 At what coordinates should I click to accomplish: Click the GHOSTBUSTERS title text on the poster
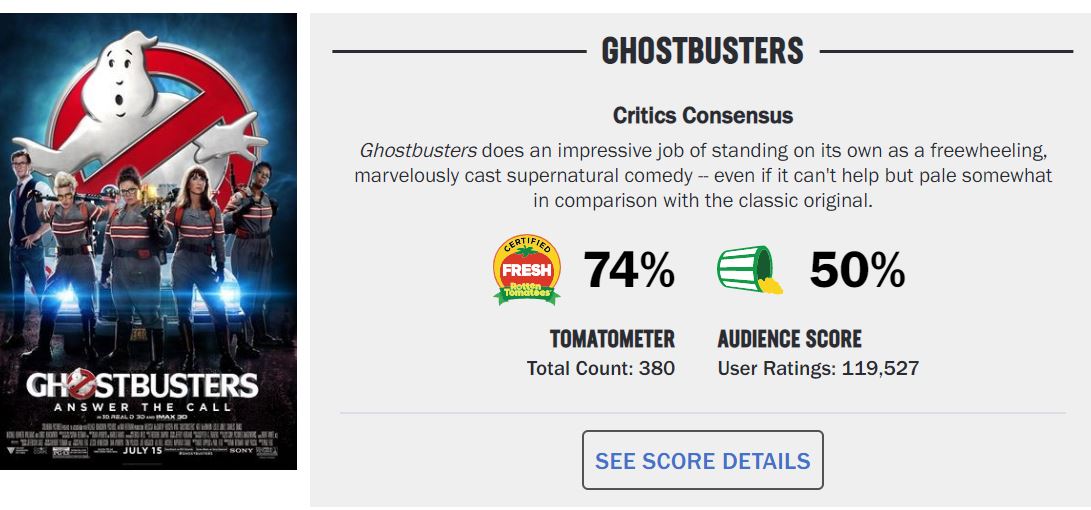(x=143, y=384)
